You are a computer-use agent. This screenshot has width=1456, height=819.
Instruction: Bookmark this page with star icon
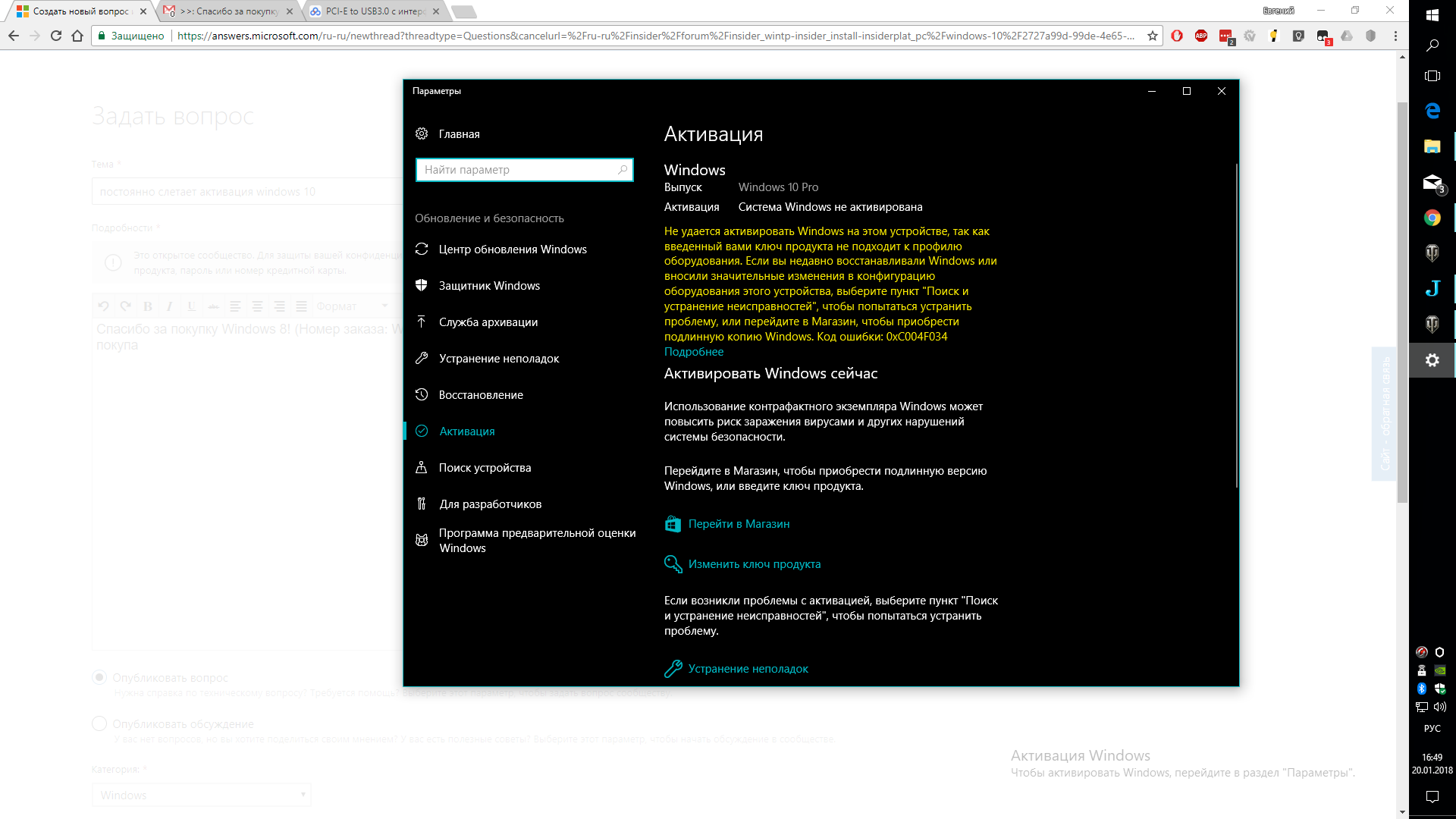1153,36
